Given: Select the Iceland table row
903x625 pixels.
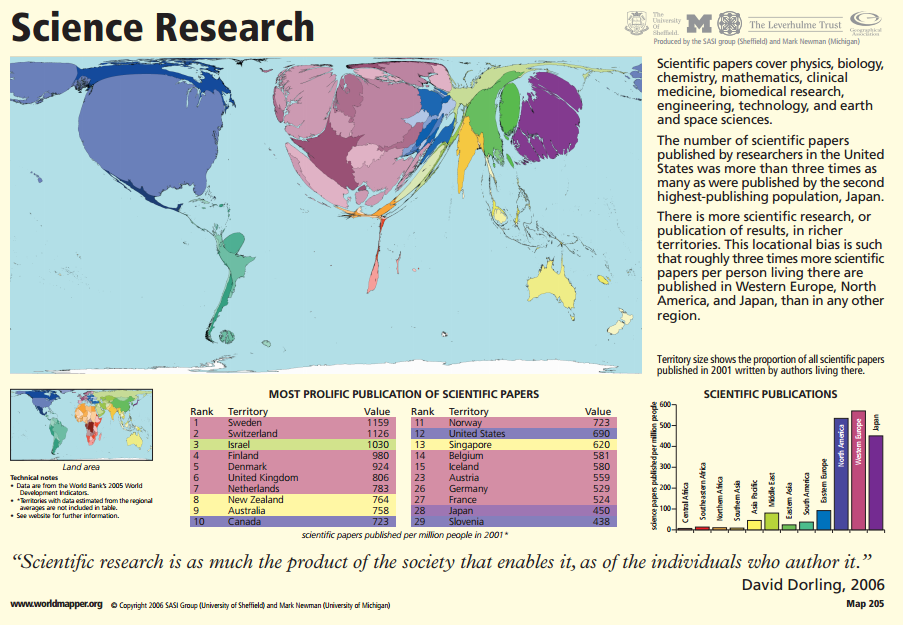Looking at the screenshot, I should click(x=514, y=467).
